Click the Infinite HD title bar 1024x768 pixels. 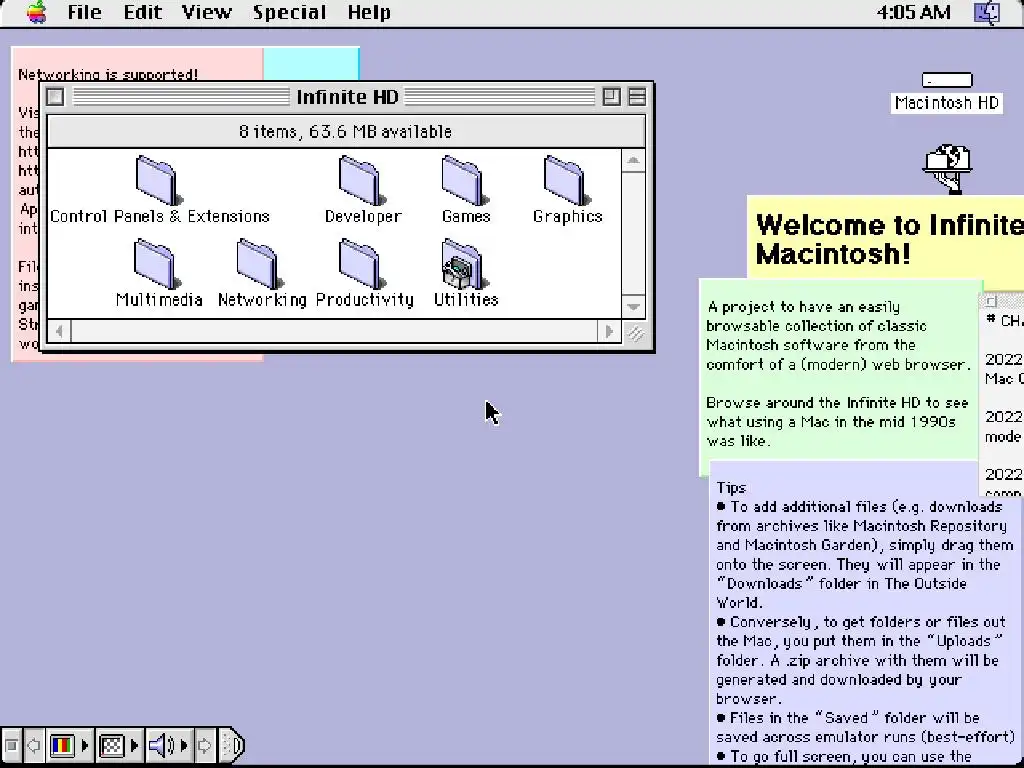(347, 97)
